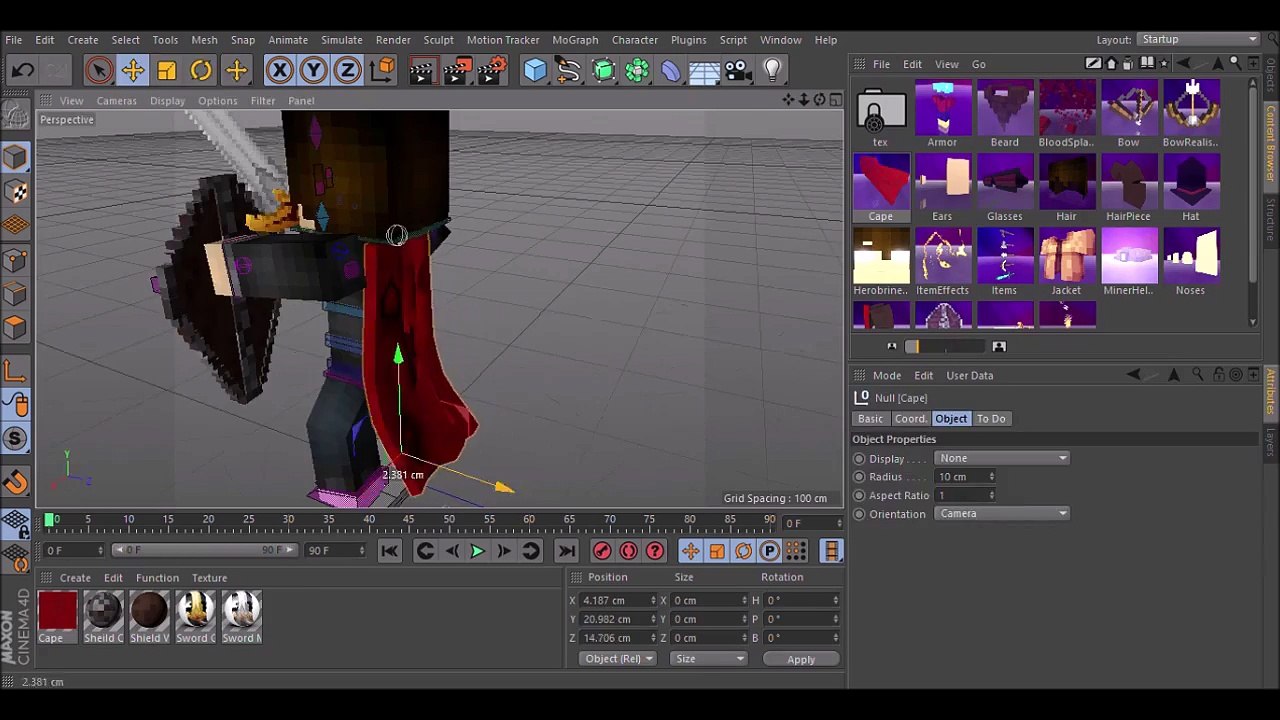Image resolution: width=1280 pixels, height=720 pixels.
Task: Click the Radius 10 cm input field
Action: tap(961, 477)
